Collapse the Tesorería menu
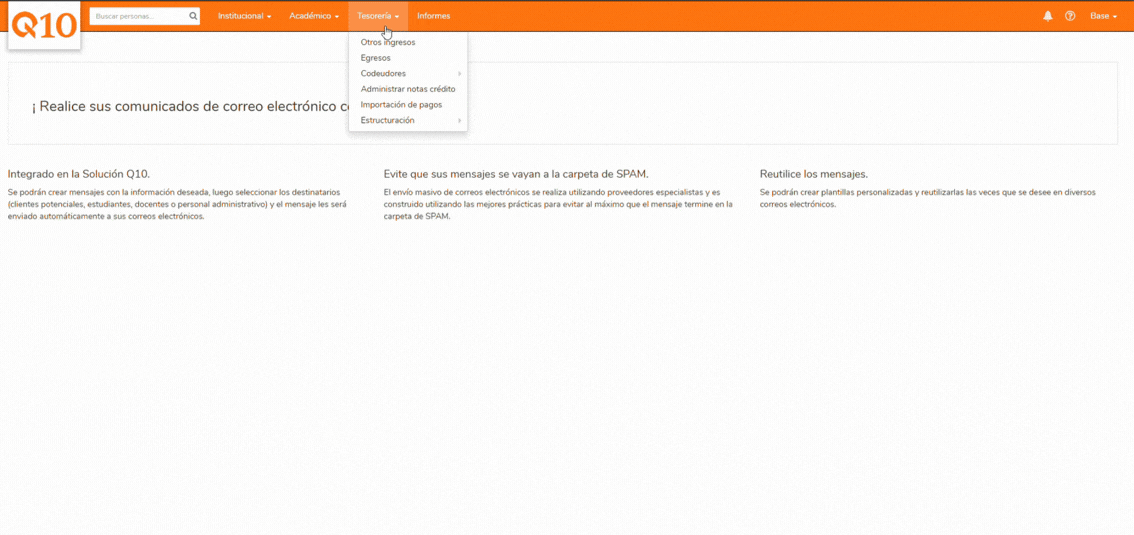The height and width of the screenshot is (535, 1134). coord(378,16)
